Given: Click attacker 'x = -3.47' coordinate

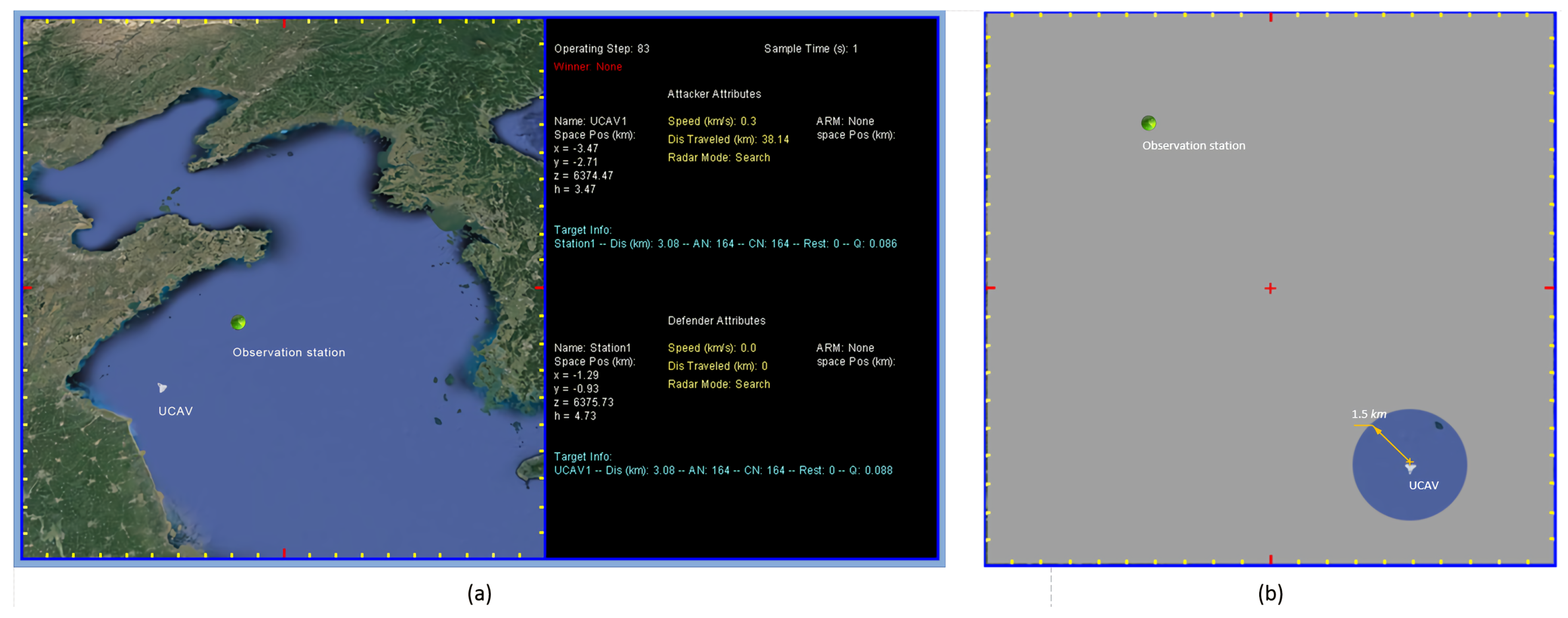Looking at the screenshot, I should (576, 148).
